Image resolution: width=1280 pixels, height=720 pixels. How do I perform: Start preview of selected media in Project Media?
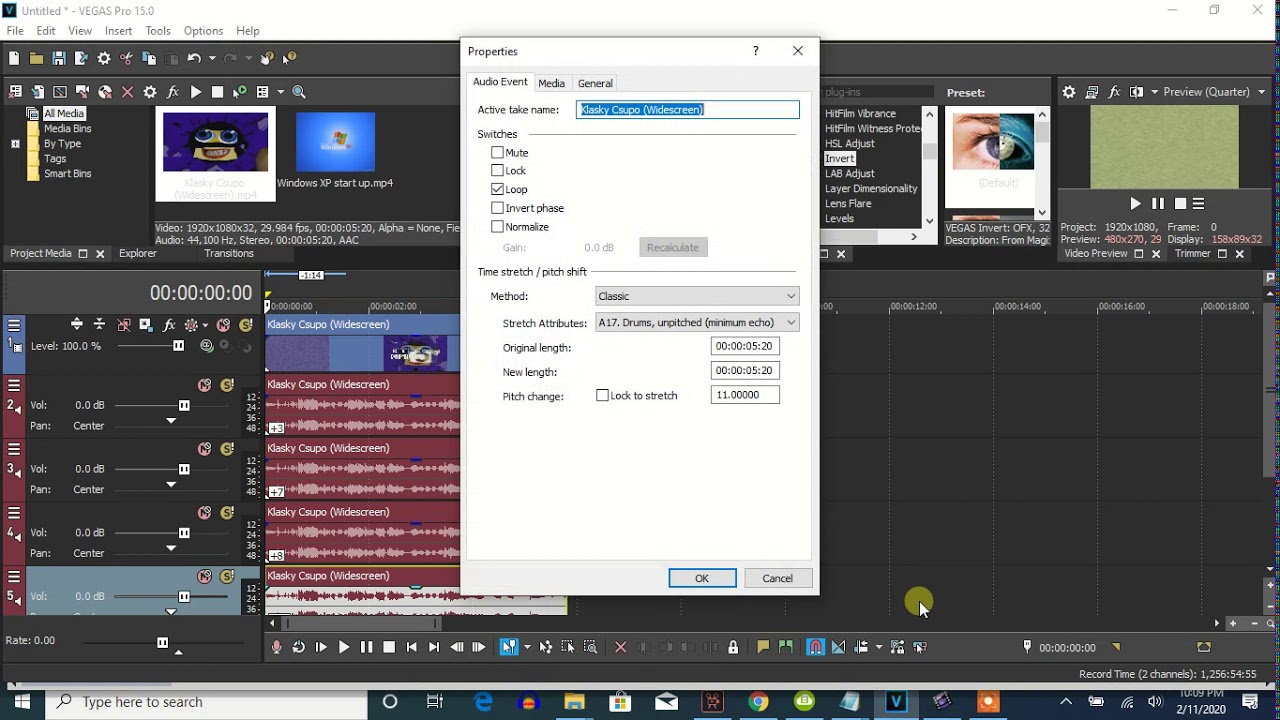tap(196, 92)
